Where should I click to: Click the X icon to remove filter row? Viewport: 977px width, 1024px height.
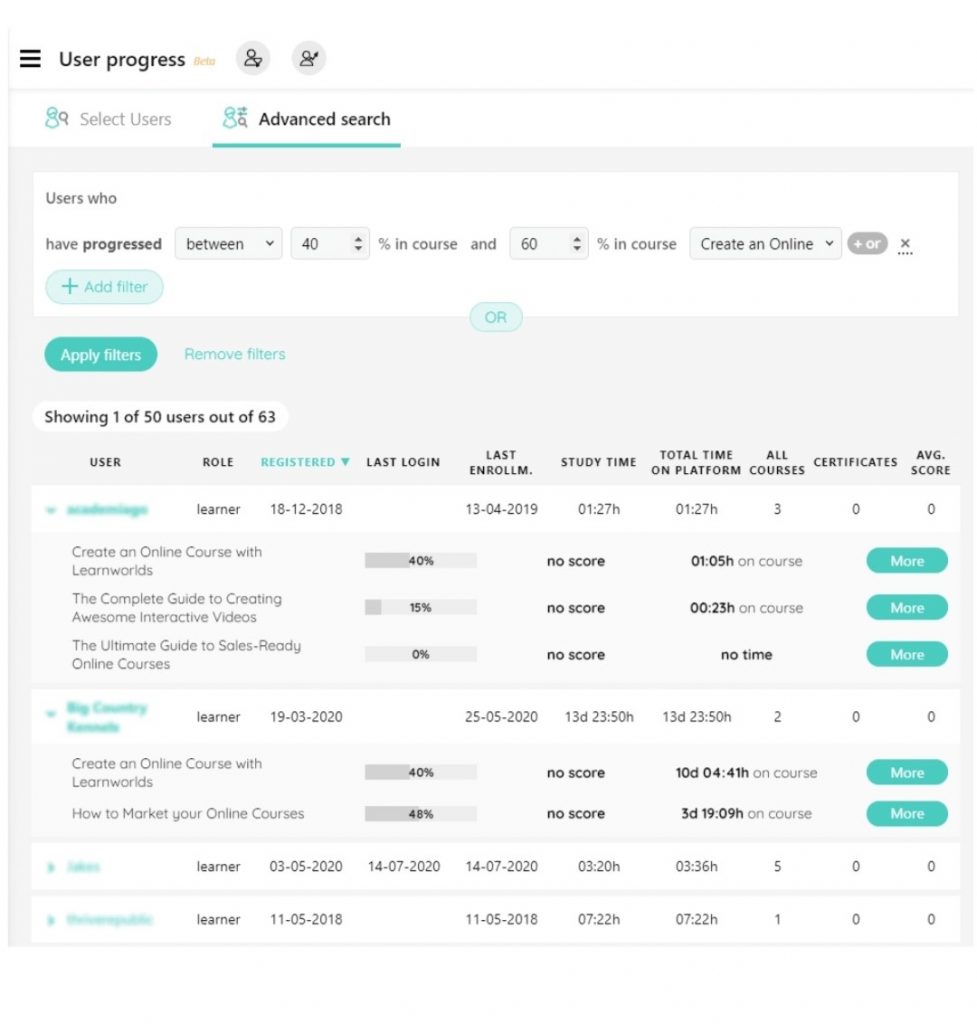click(905, 244)
